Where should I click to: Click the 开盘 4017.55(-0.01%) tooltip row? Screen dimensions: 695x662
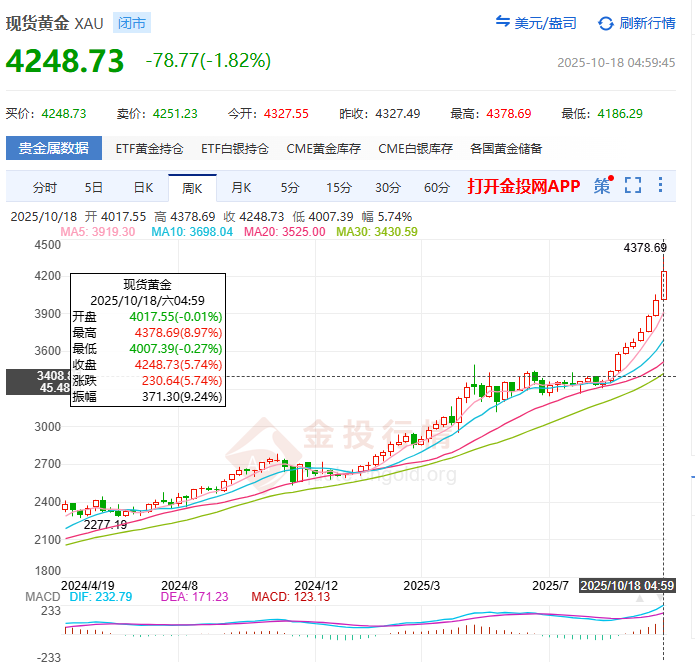tap(148, 317)
